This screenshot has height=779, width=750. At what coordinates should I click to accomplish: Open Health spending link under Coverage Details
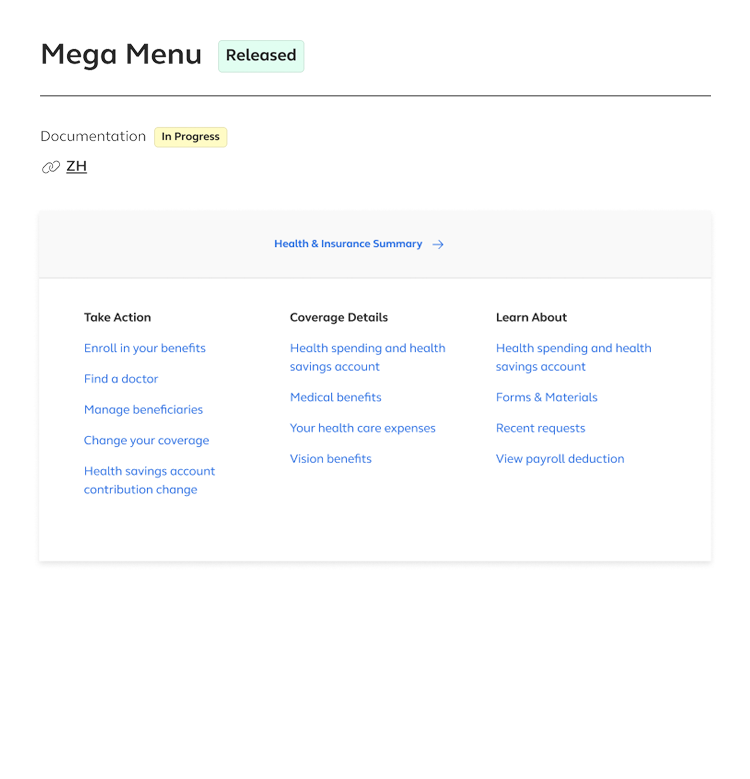click(367, 357)
